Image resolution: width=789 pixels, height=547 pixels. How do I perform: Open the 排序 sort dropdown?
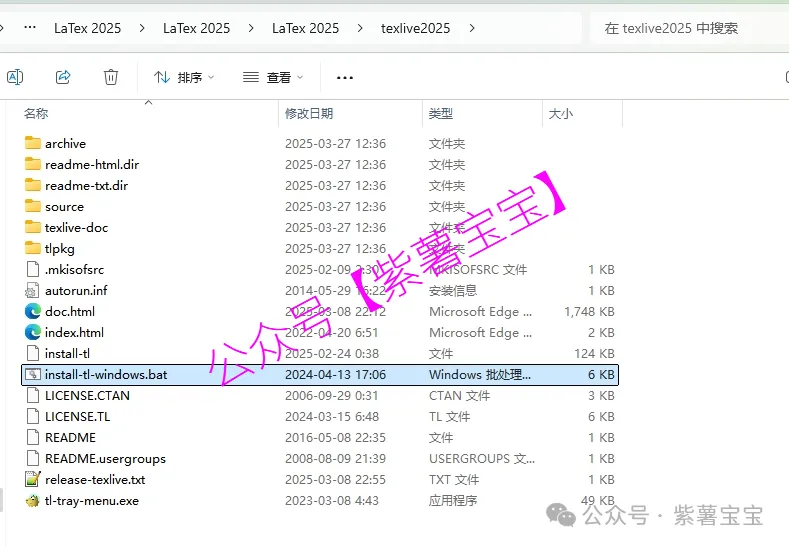tap(184, 77)
